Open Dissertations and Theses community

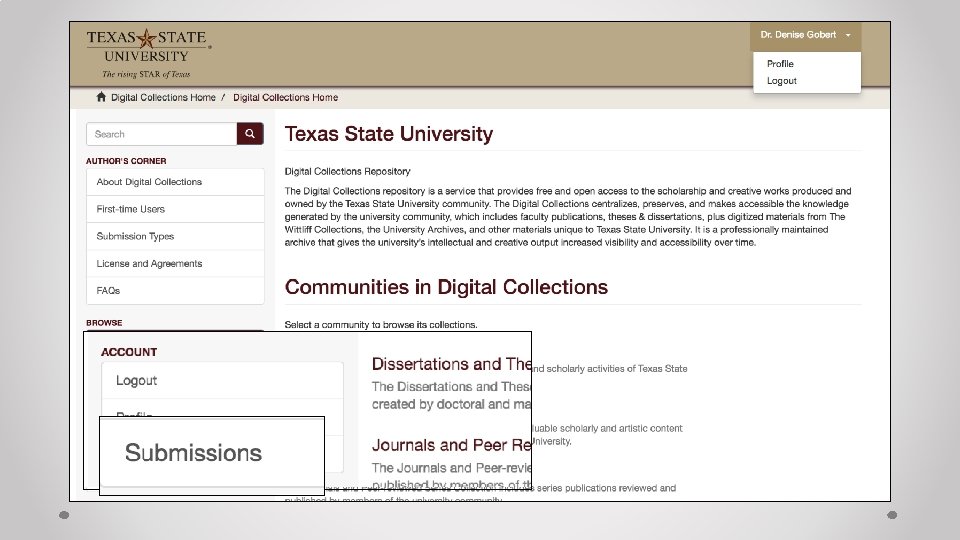point(451,364)
